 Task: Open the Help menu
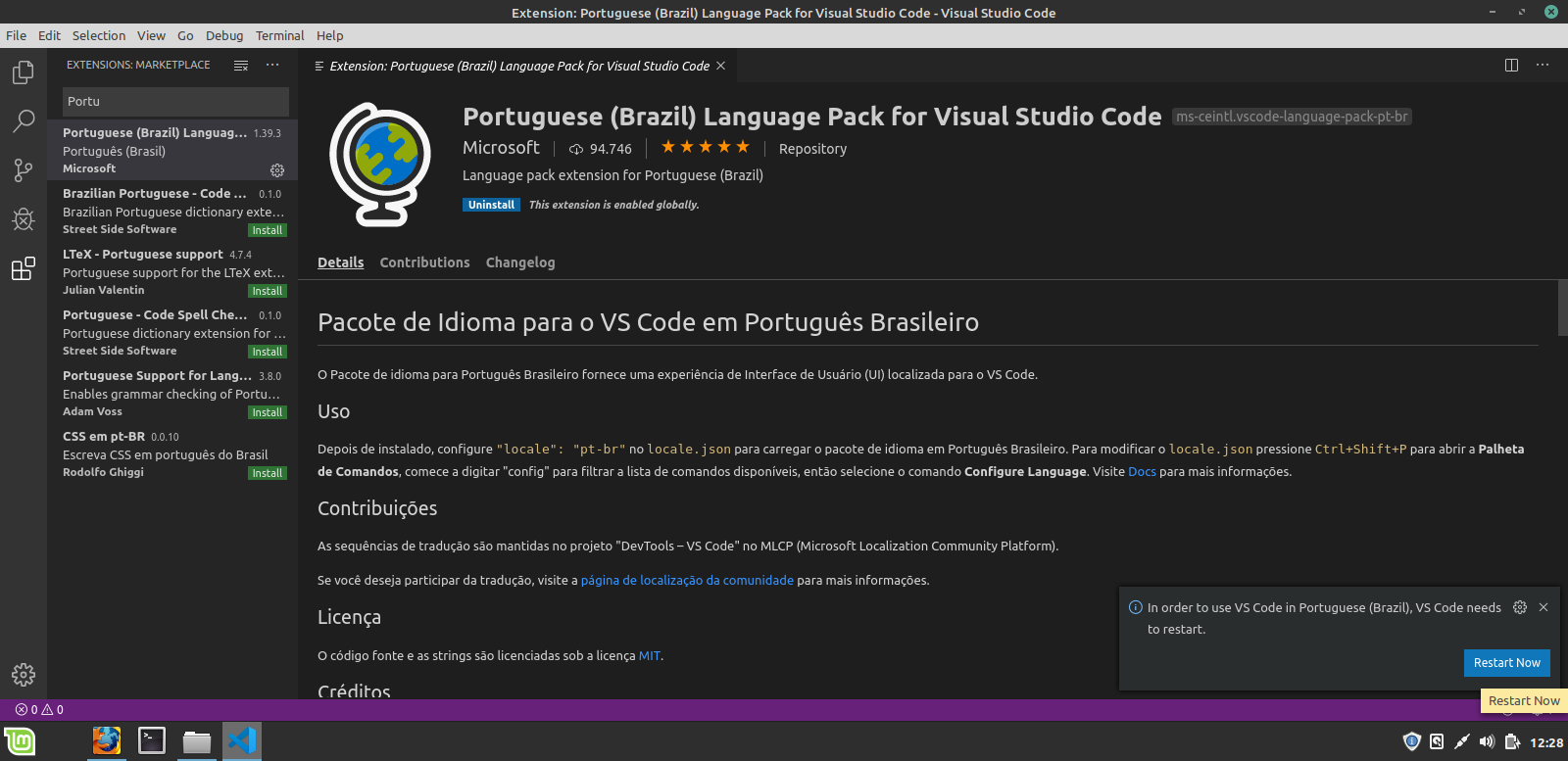[330, 35]
